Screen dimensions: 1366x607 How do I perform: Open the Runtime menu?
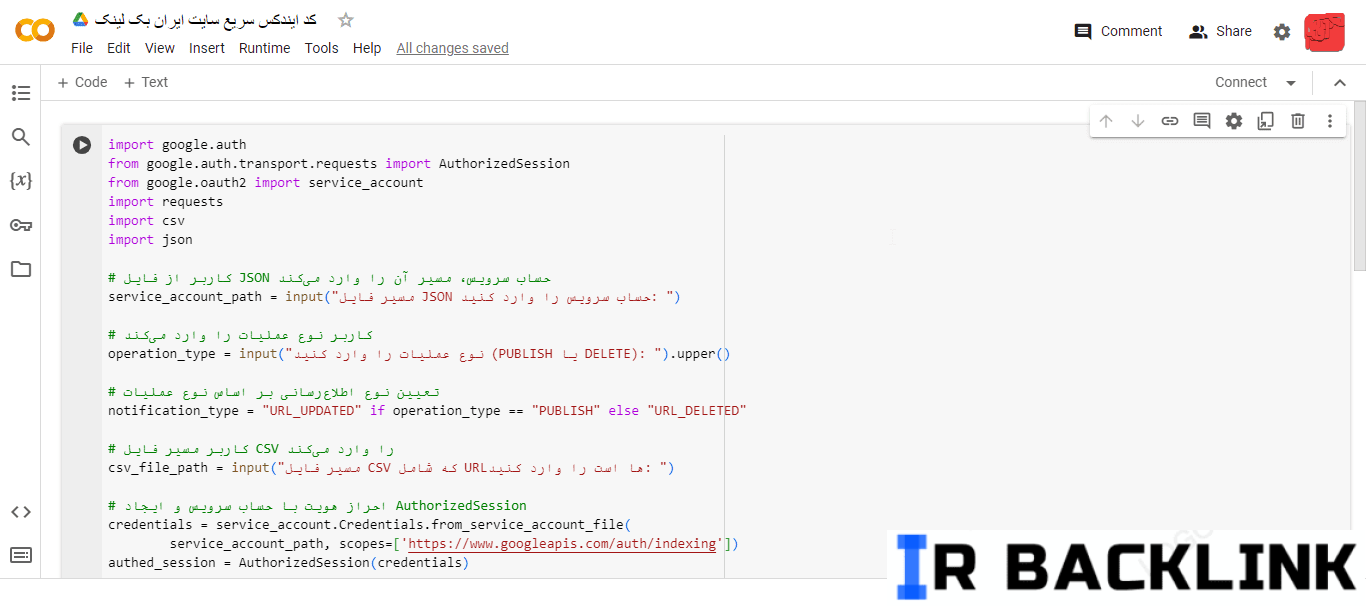click(x=264, y=48)
